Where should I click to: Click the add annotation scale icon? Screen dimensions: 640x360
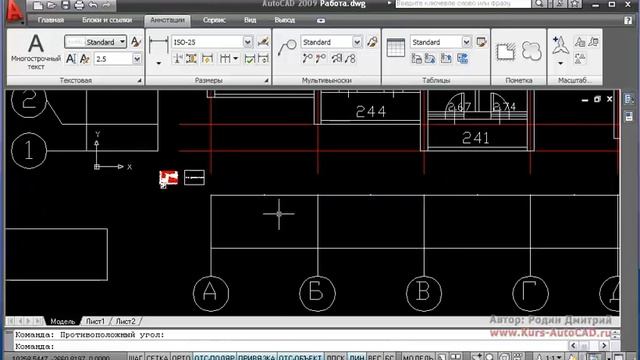tap(560, 45)
